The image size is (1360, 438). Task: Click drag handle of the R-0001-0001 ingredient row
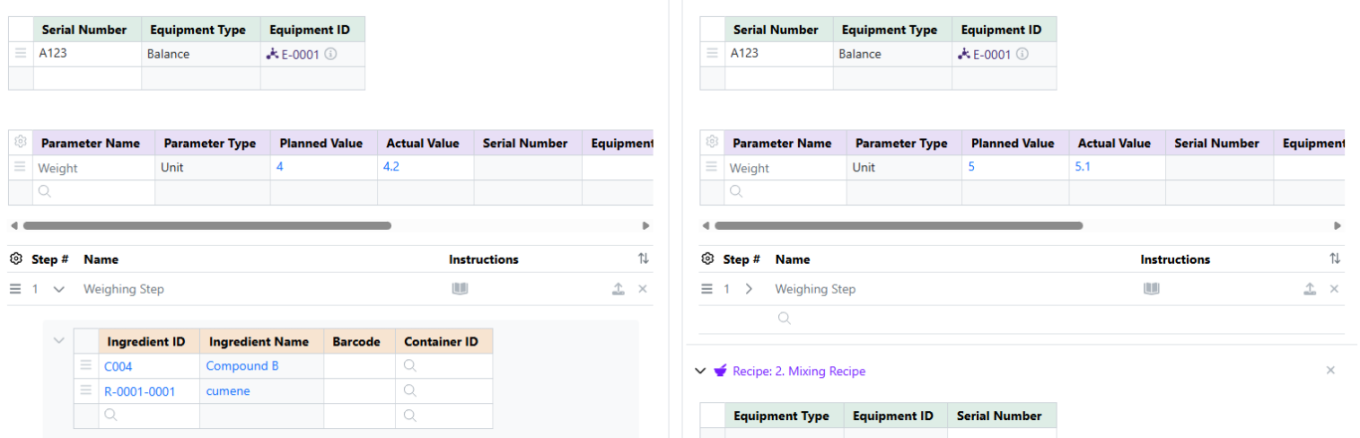point(86,391)
